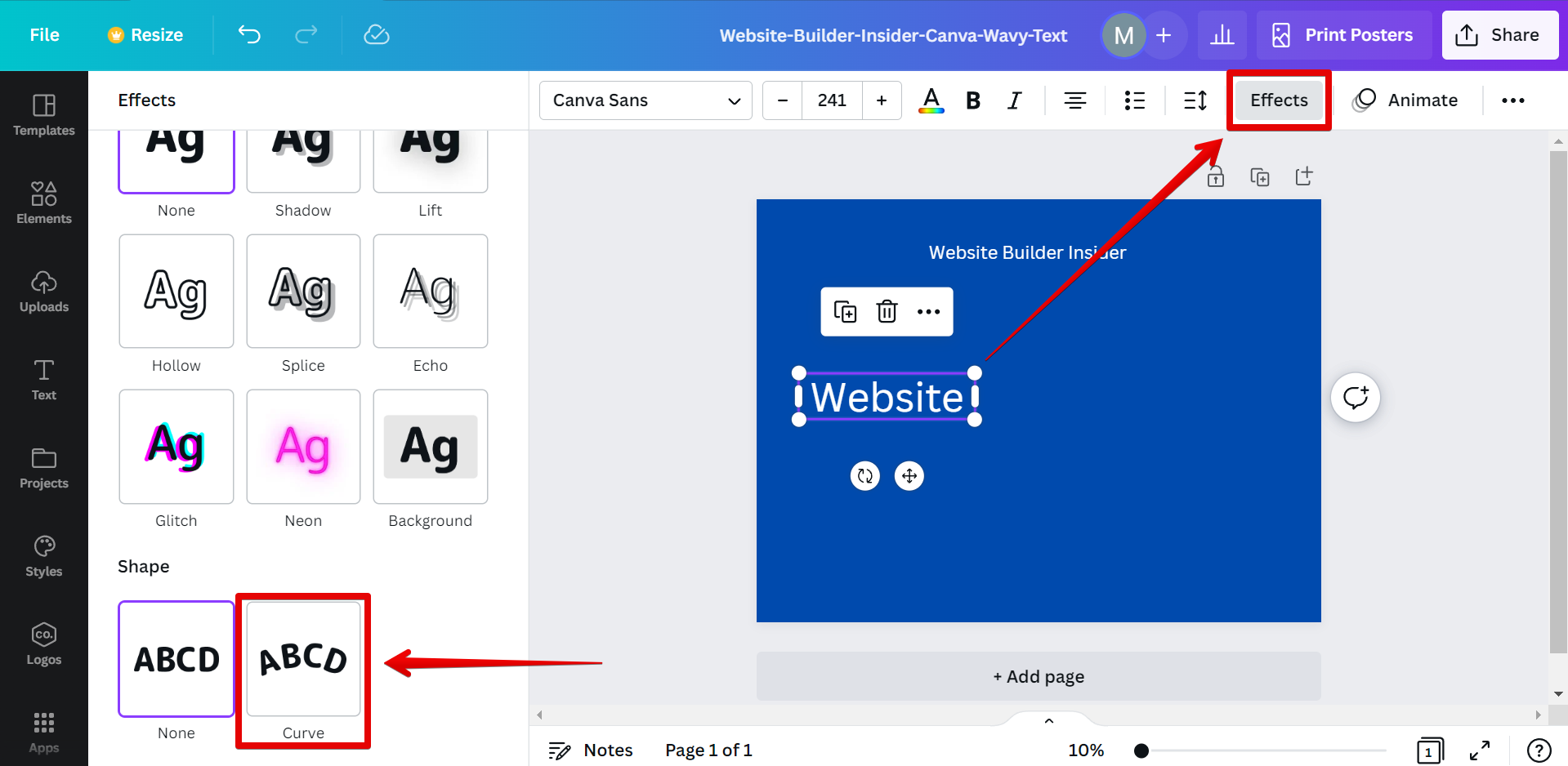Open the Projects panel
The height and width of the screenshot is (766, 1568).
(43, 467)
